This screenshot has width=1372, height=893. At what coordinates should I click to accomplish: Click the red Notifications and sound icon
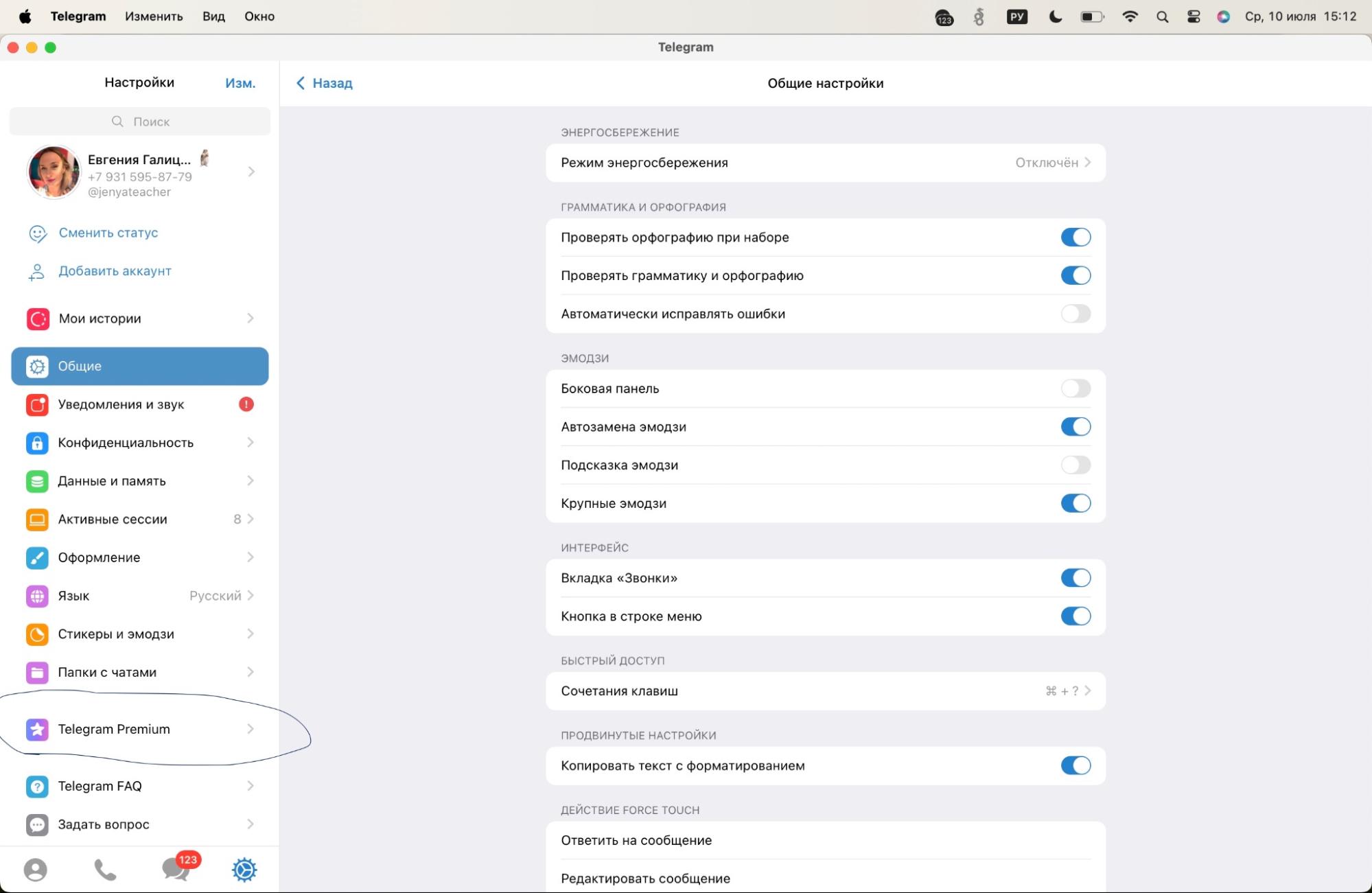click(x=37, y=405)
